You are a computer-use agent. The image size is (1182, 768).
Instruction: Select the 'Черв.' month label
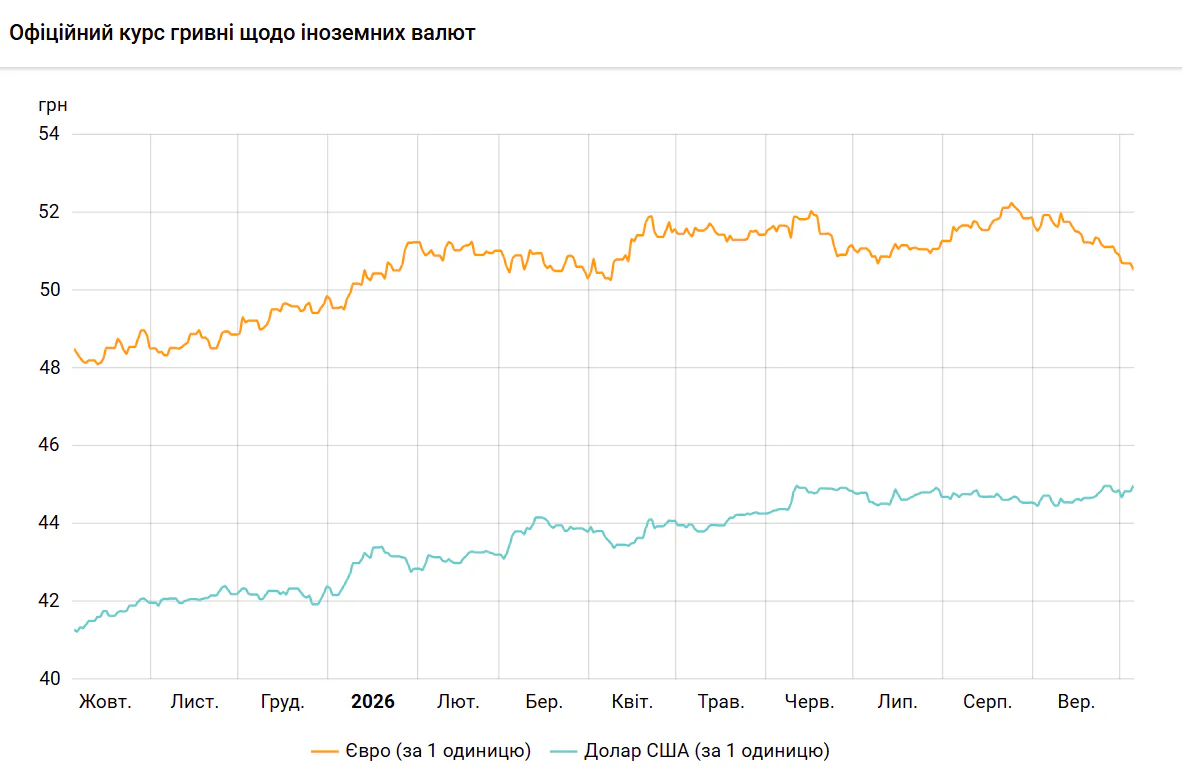pos(810,702)
